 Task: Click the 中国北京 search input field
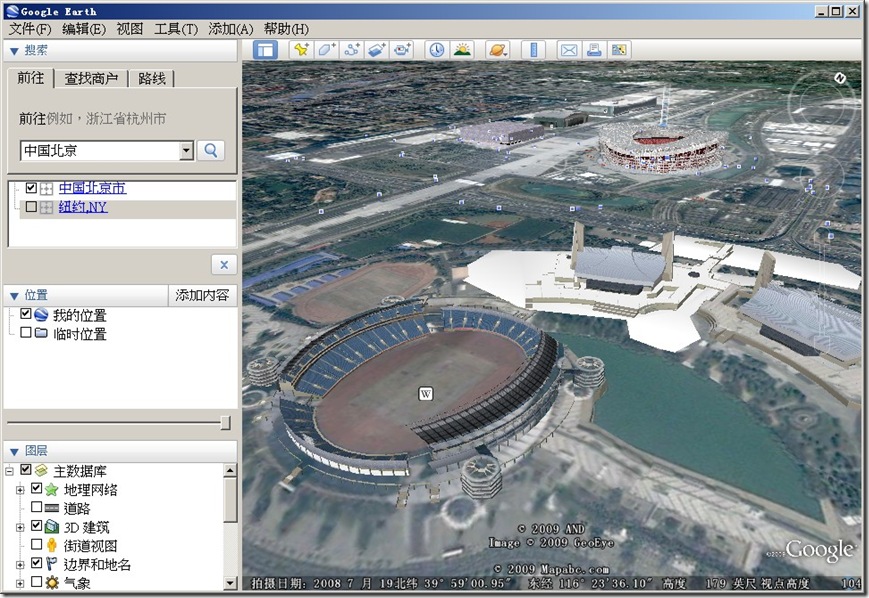(x=100, y=150)
